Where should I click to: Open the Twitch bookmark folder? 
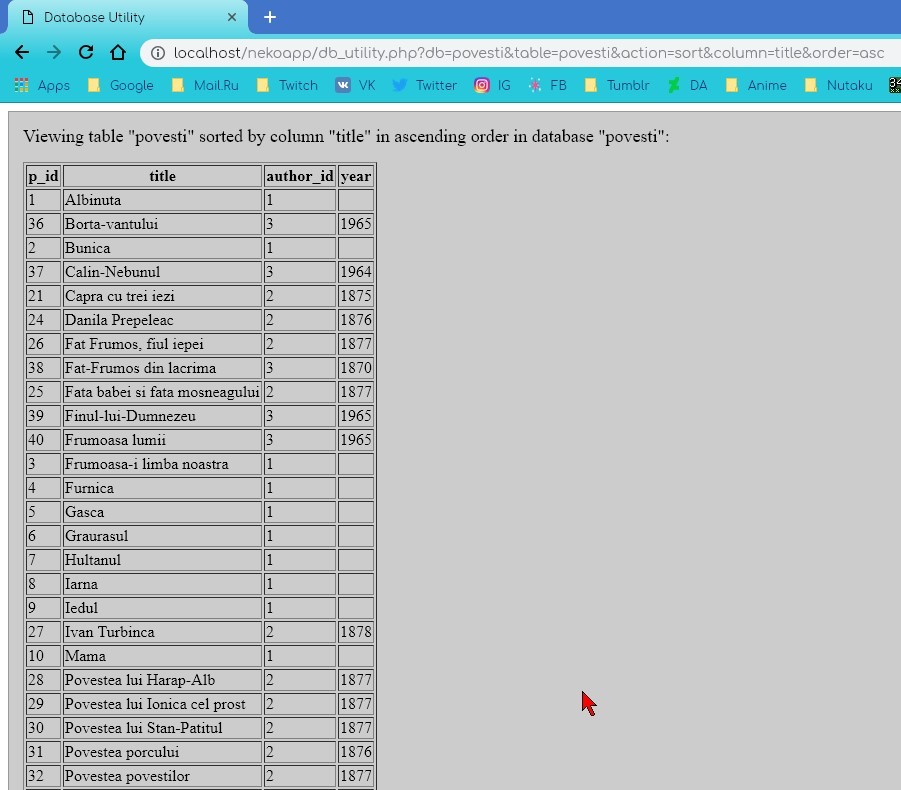[x=287, y=86]
